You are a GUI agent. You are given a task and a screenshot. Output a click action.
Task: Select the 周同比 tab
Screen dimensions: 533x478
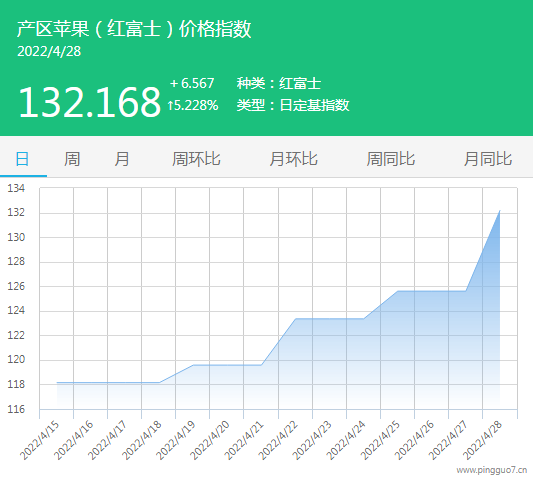coord(391,159)
